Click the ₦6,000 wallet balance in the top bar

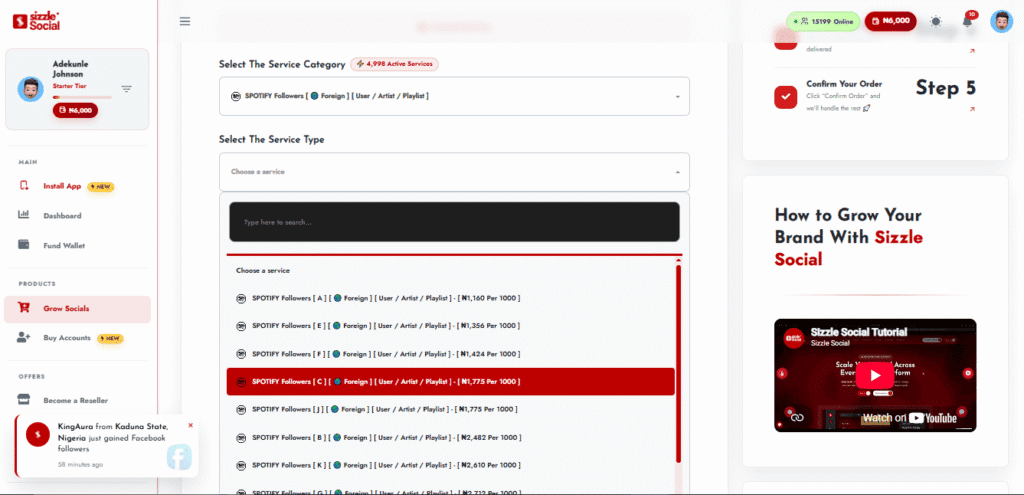click(x=890, y=22)
